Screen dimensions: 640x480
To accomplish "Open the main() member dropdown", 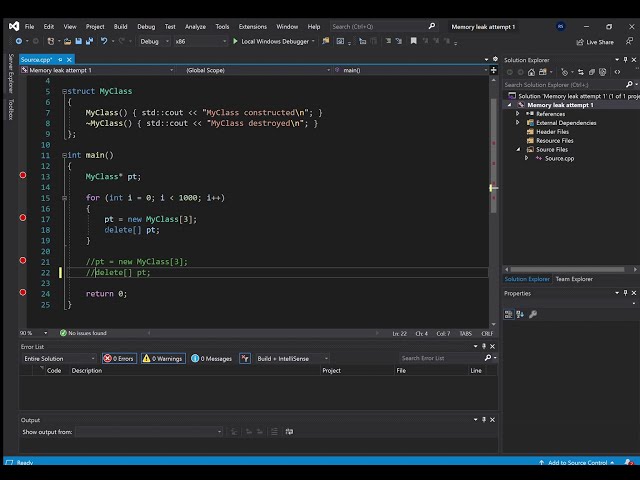I will coord(411,70).
